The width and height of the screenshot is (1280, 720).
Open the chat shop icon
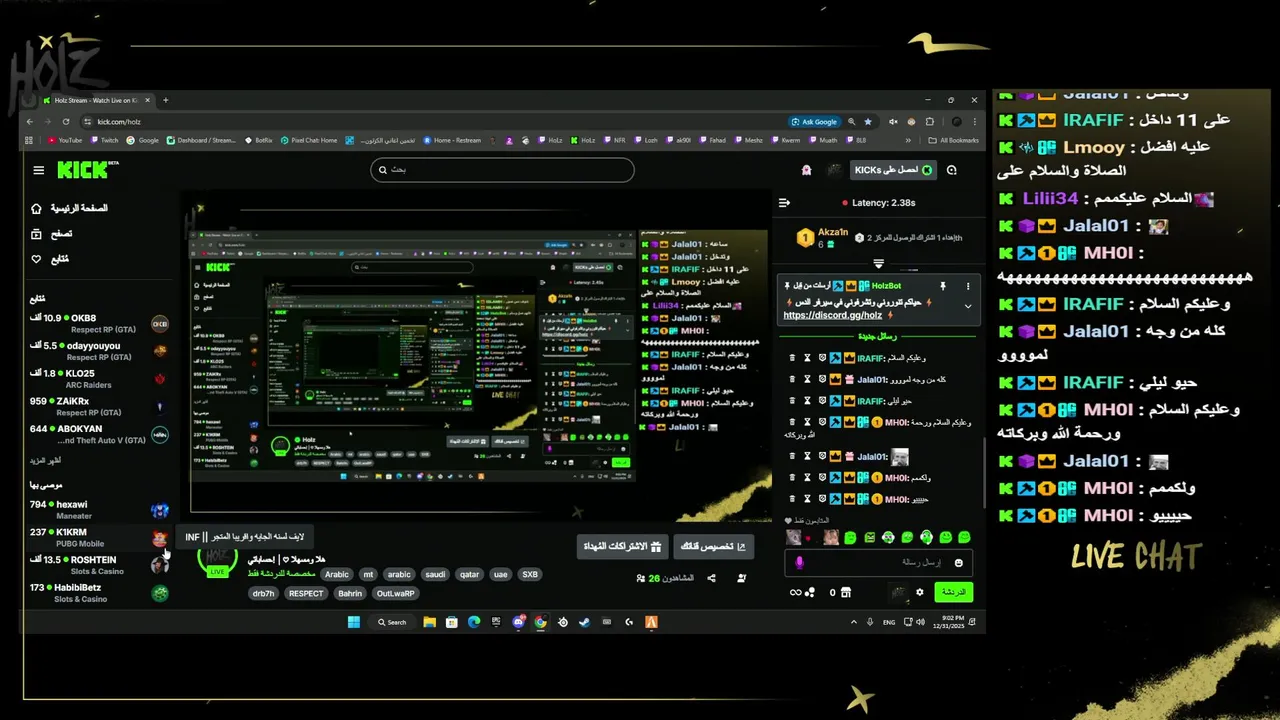pyautogui.click(x=846, y=592)
